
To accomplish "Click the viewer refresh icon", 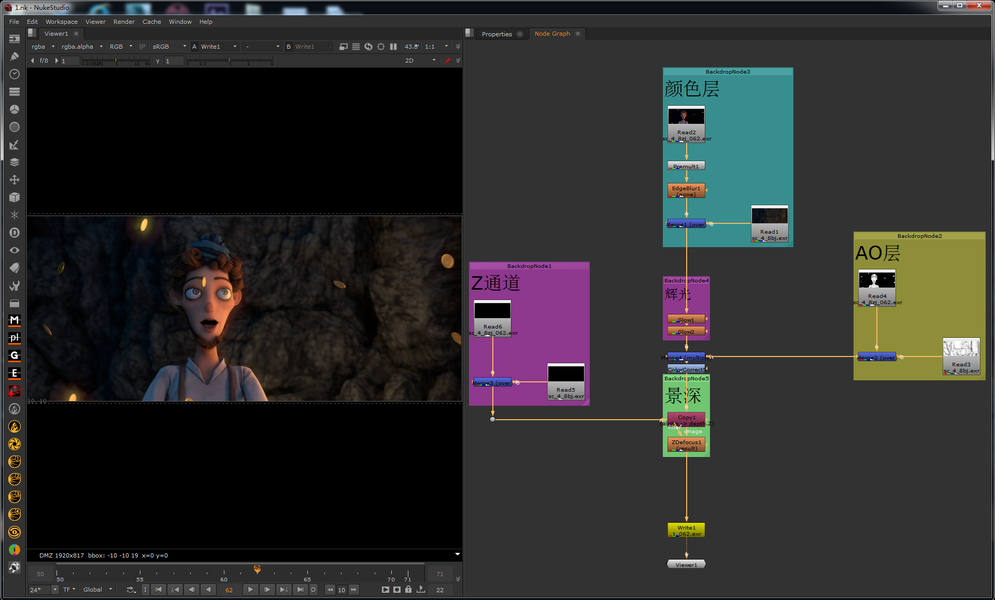I will [368, 46].
